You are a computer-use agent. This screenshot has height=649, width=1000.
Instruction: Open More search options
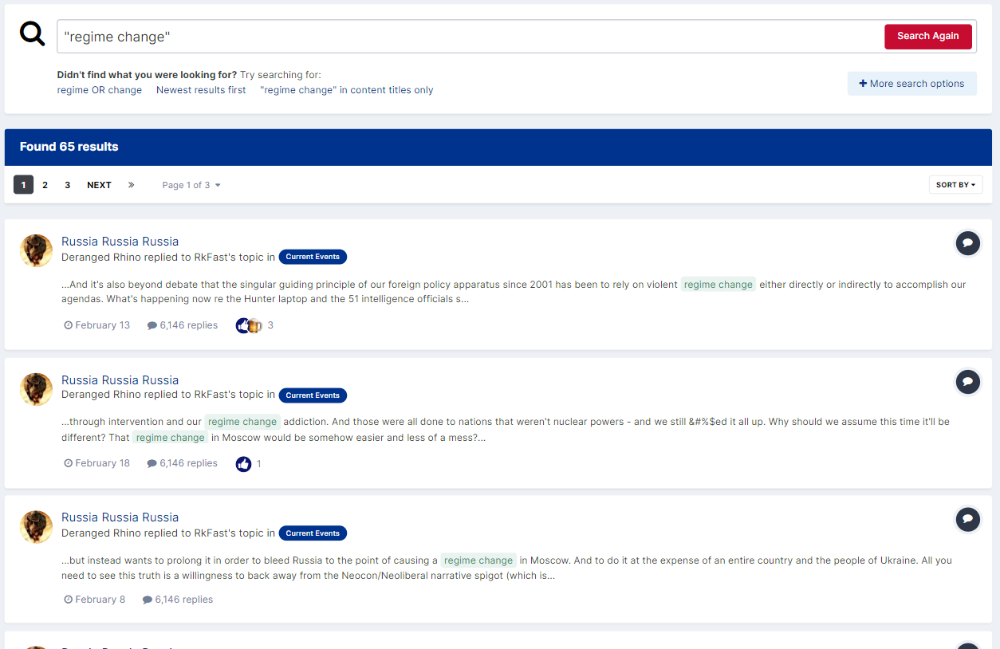point(911,84)
